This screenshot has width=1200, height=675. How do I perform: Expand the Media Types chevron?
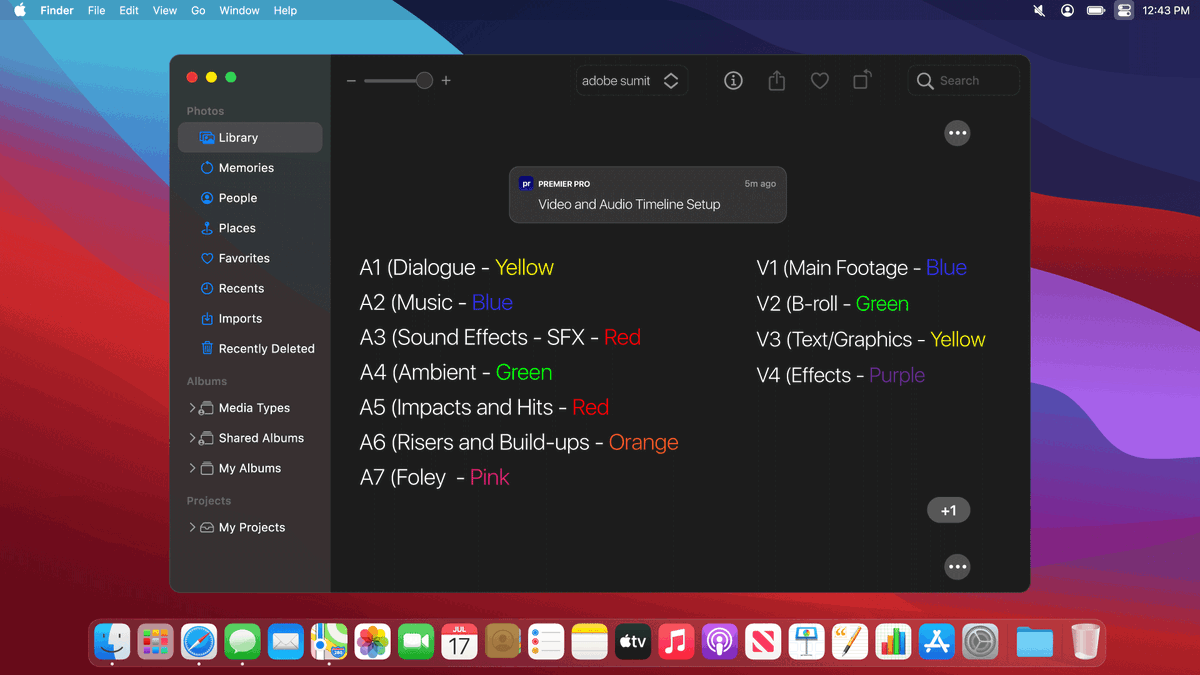coord(192,408)
